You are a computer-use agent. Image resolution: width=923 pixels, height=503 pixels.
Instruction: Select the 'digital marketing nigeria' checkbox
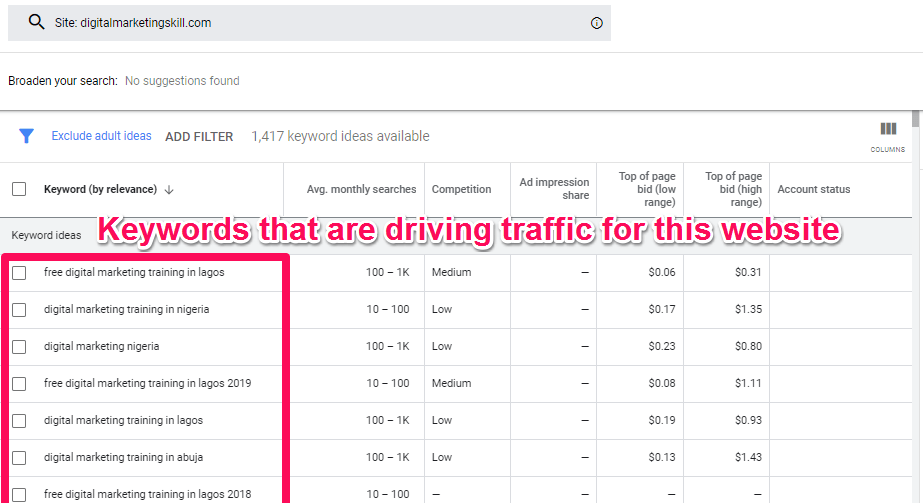pyautogui.click(x=19, y=346)
